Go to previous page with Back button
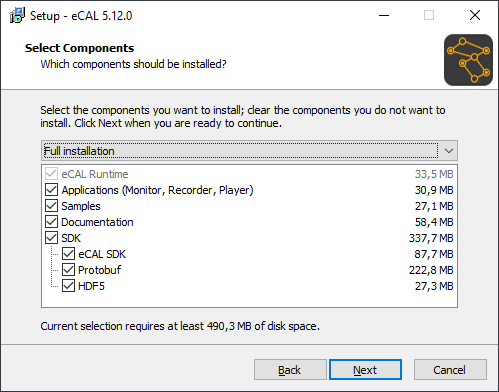 click(290, 370)
